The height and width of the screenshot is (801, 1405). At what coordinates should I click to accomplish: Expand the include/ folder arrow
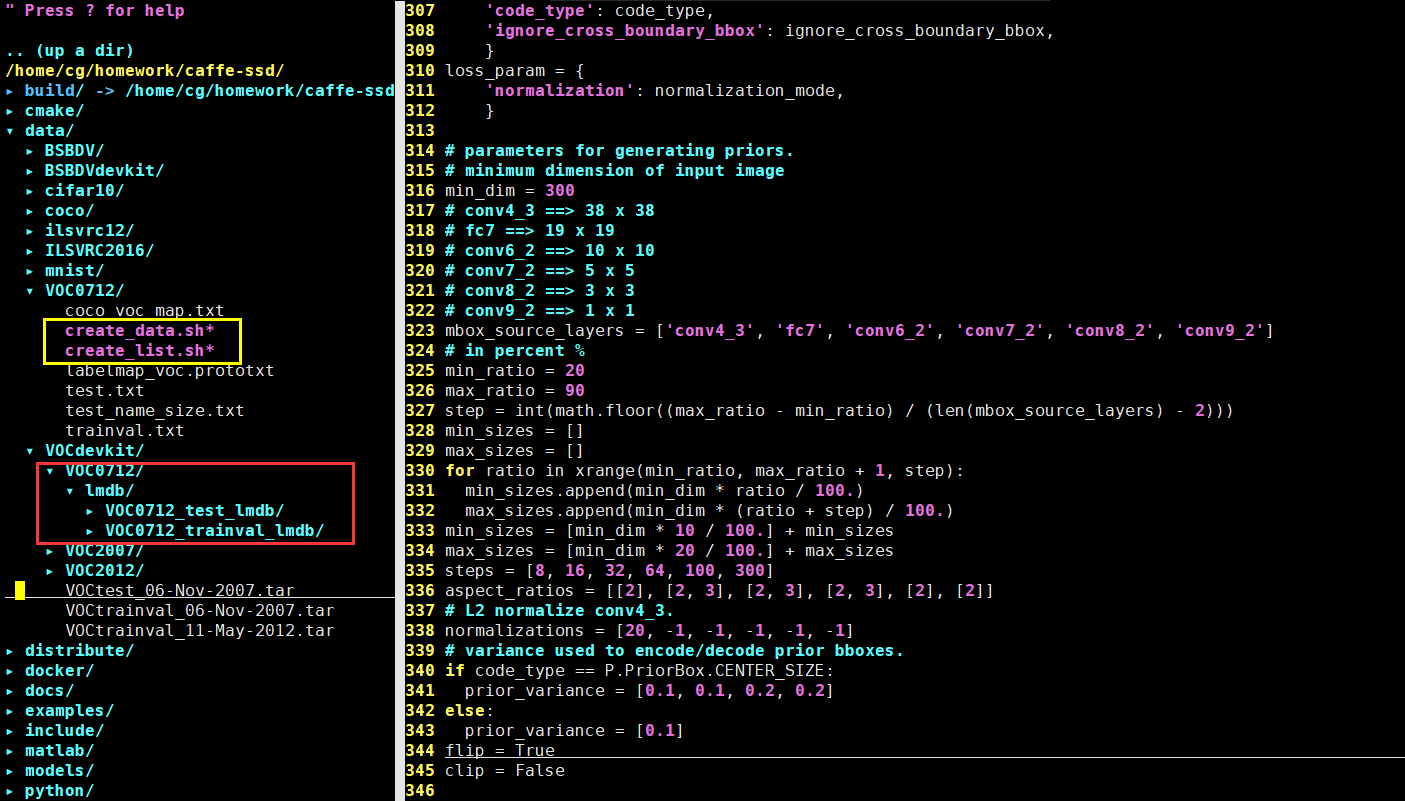[10, 731]
